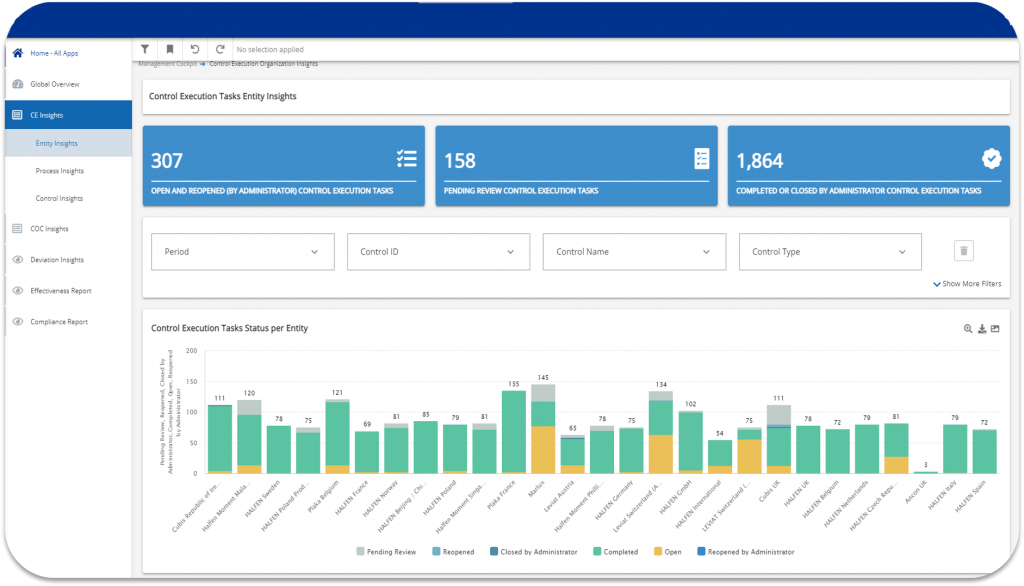Zoom into the chart using the magnifier icon
Viewport: 1024px width, 586px height.
point(967,328)
